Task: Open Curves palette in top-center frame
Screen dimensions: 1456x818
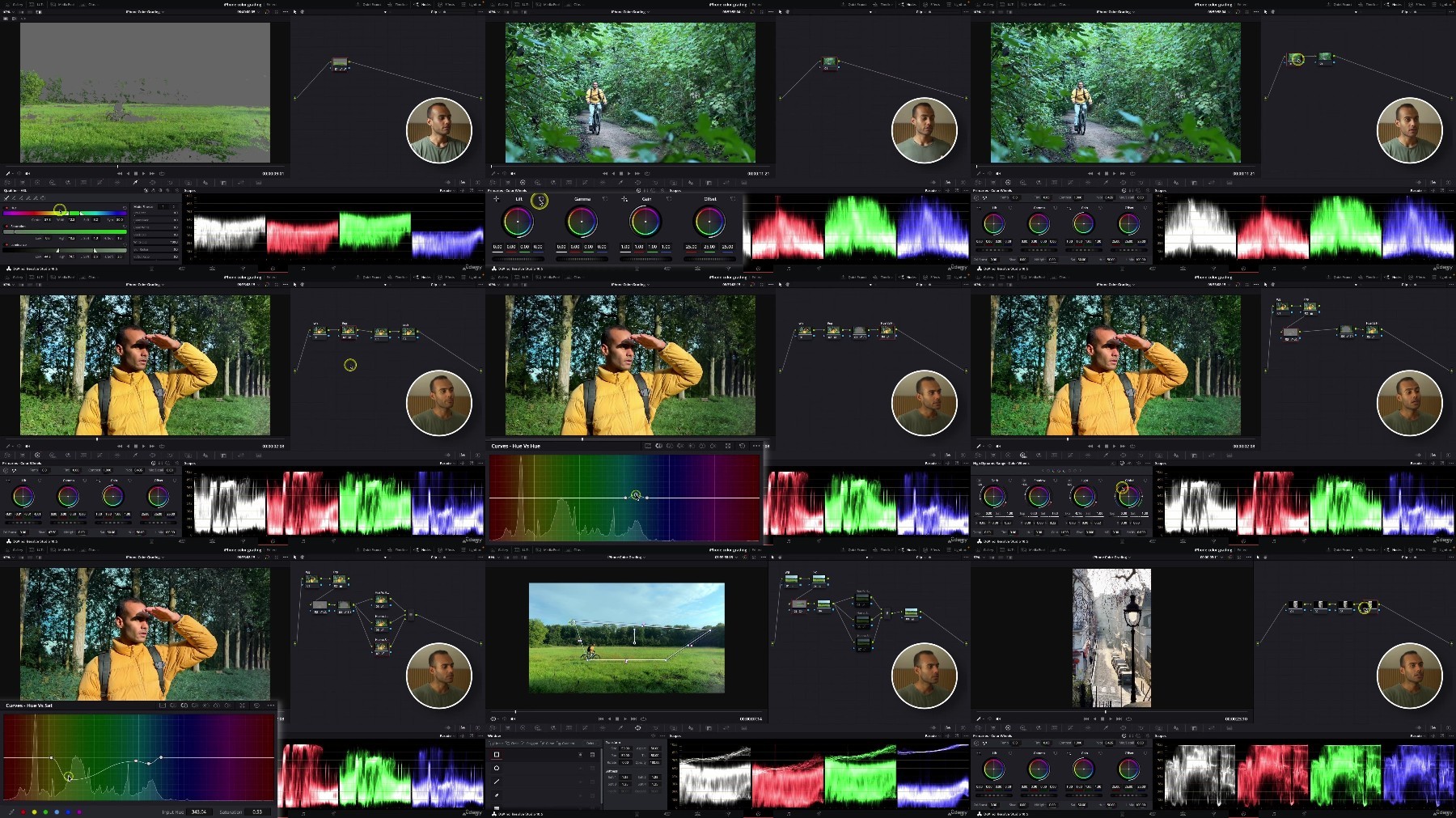Action: click(585, 183)
